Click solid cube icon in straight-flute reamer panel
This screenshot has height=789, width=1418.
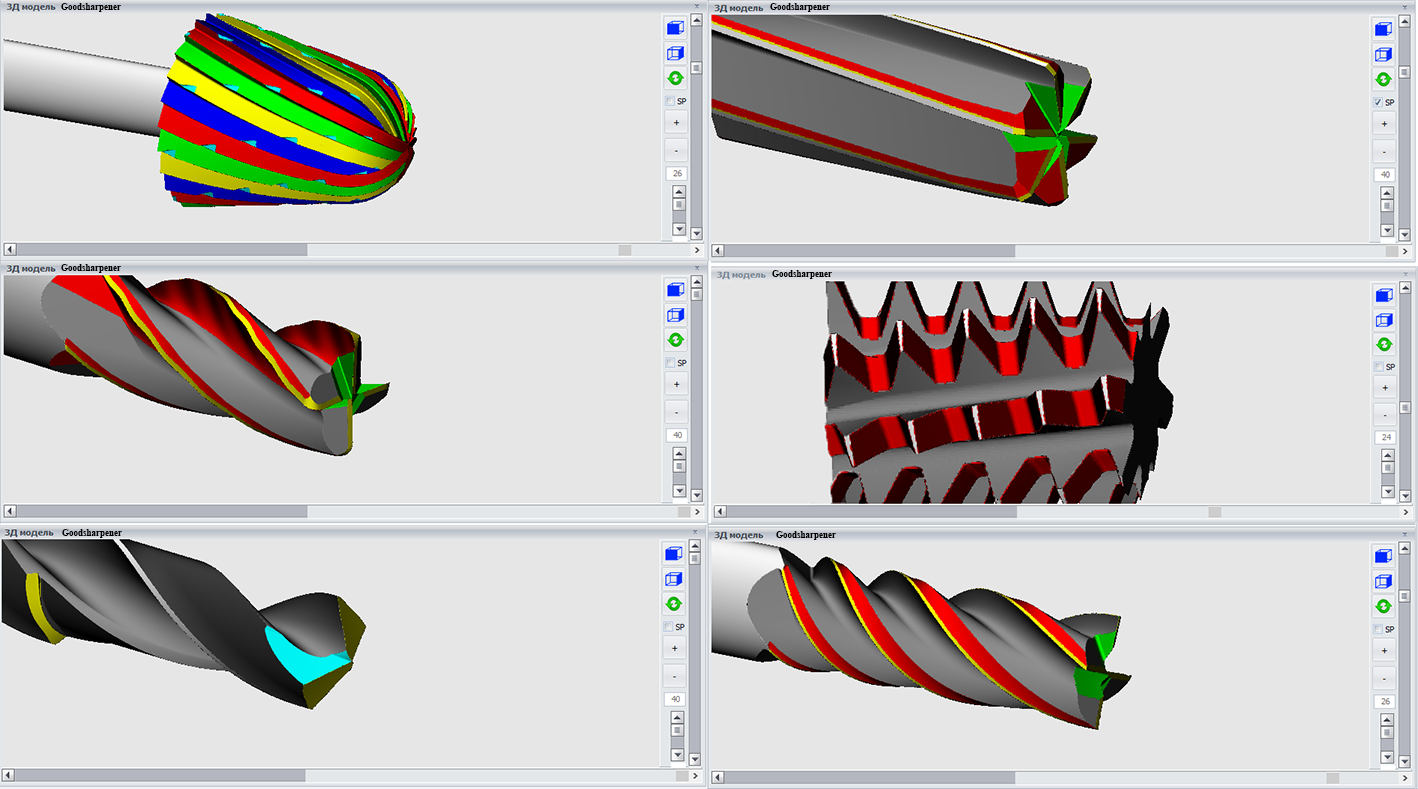1384,29
